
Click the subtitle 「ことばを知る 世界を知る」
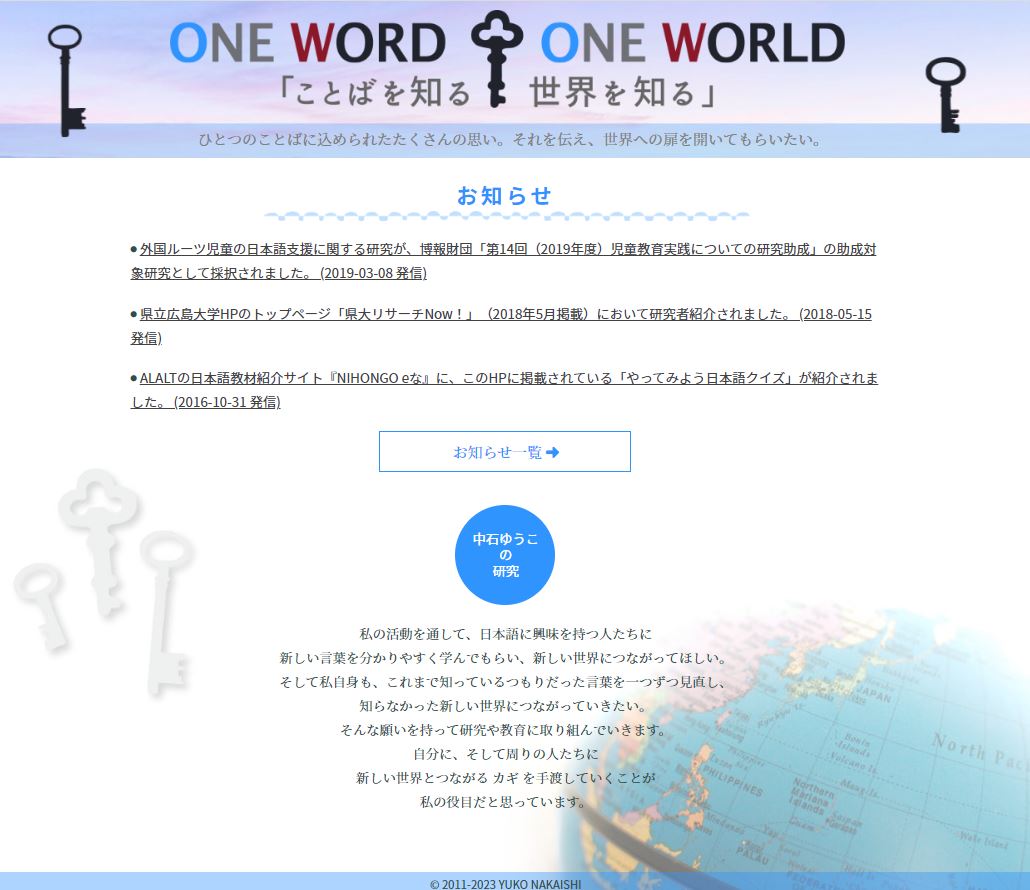[x=498, y=93]
